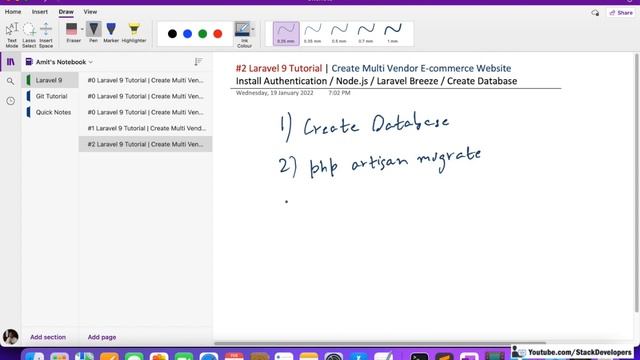Open the recent notes clock icon

11,101
